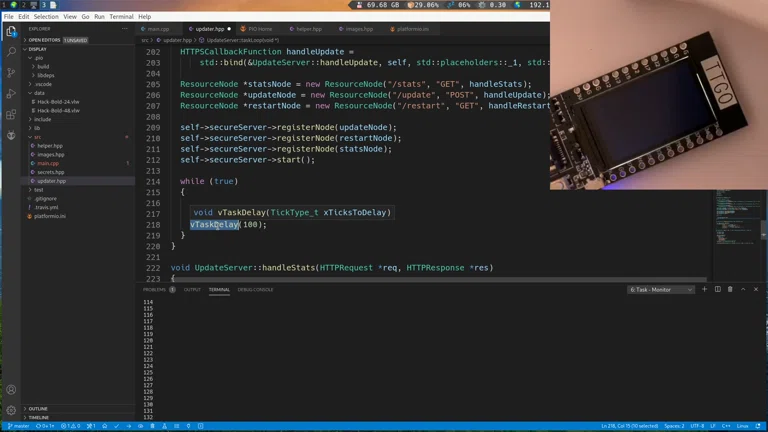Click the master git branch indicator
Viewport: 768px width, 432px height.
19,426
